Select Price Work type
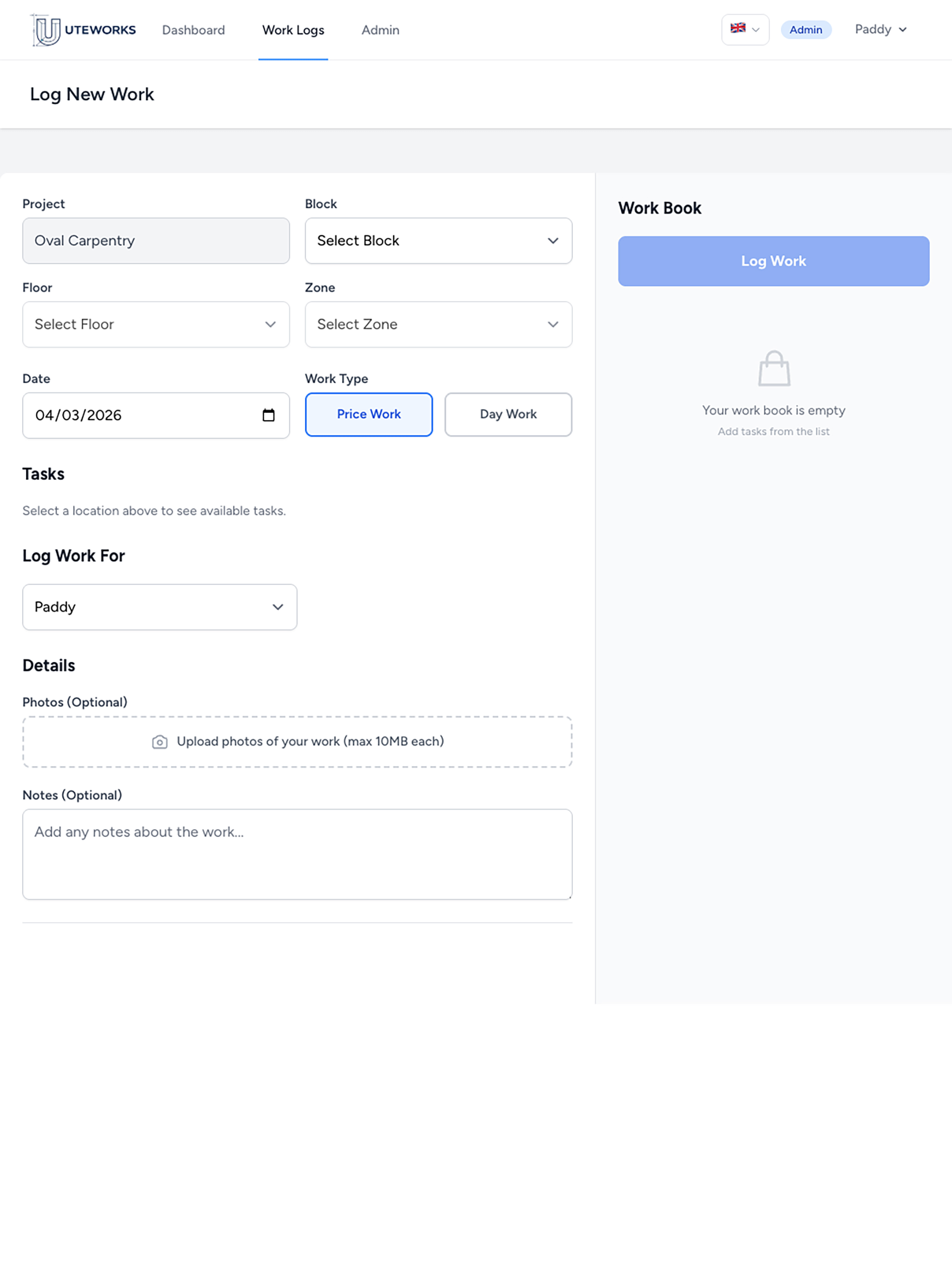The height and width of the screenshot is (1270, 952). [x=369, y=415]
